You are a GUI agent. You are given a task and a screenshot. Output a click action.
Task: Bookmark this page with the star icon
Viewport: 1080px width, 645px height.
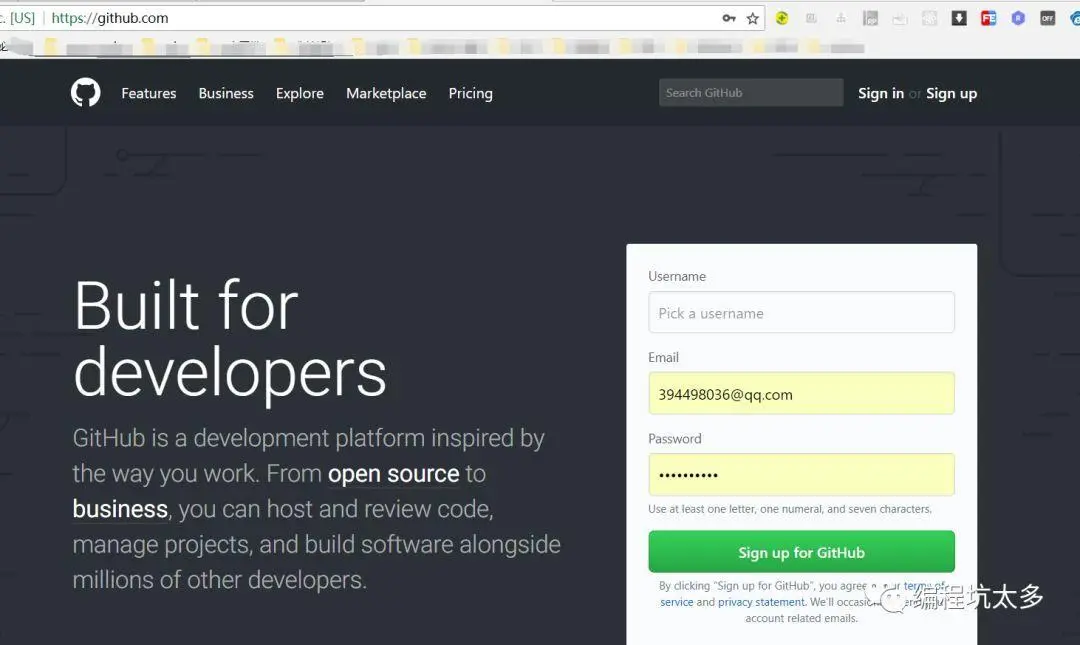(x=753, y=19)
